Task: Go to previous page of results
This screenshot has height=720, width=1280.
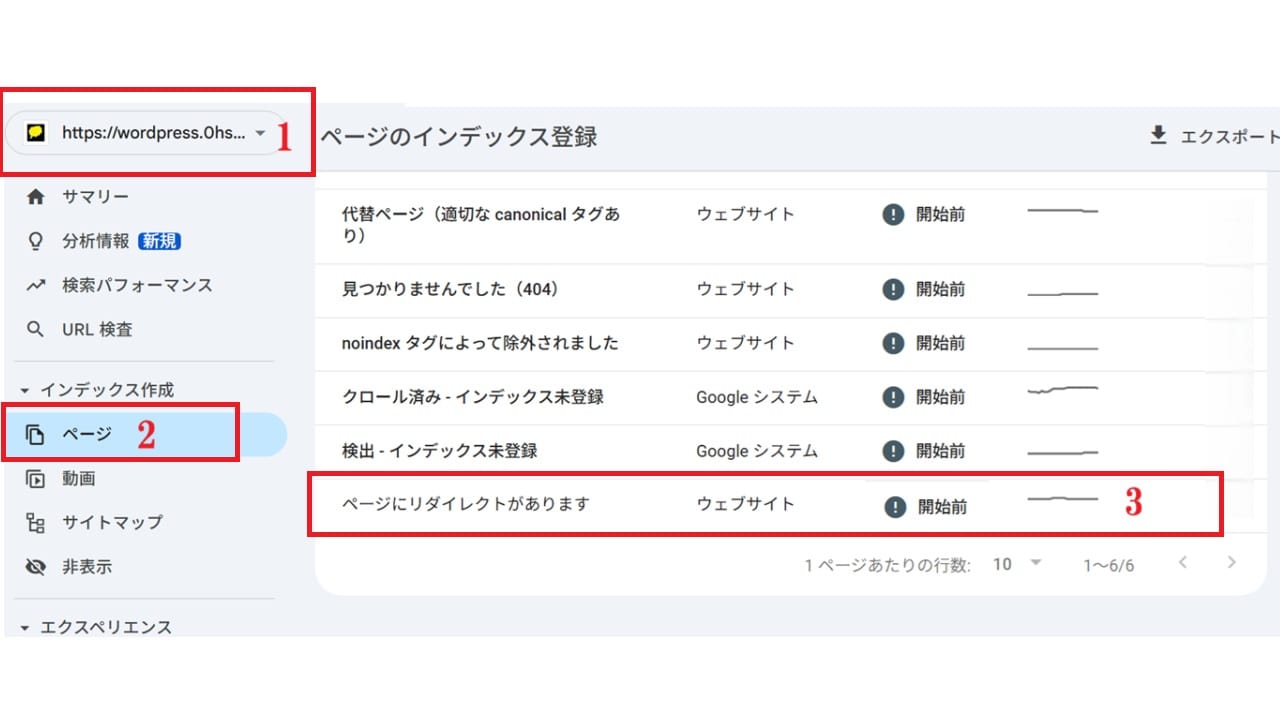Action: [1183, 563]
